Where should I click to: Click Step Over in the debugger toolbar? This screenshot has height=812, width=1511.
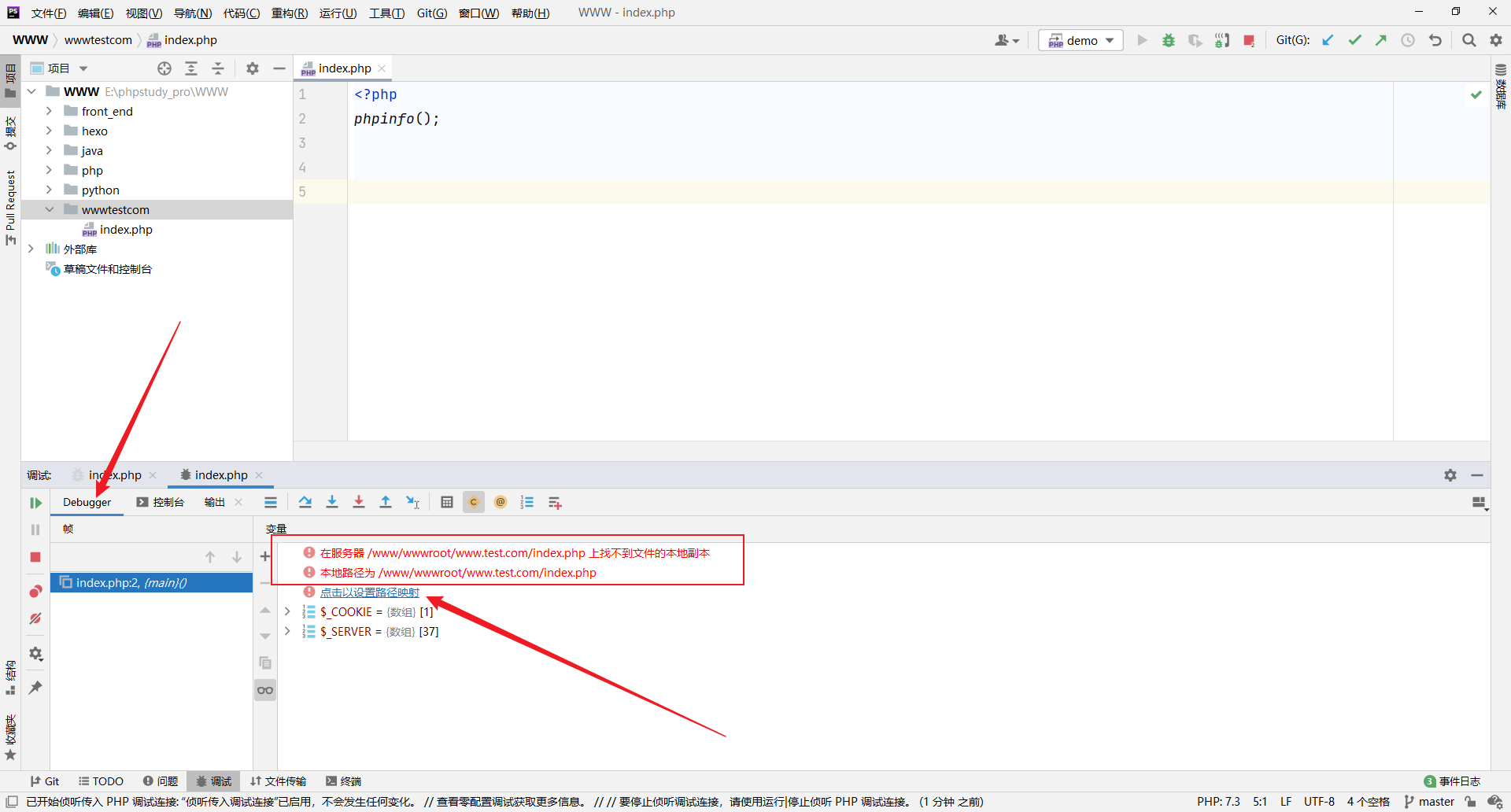click(305, 502)
